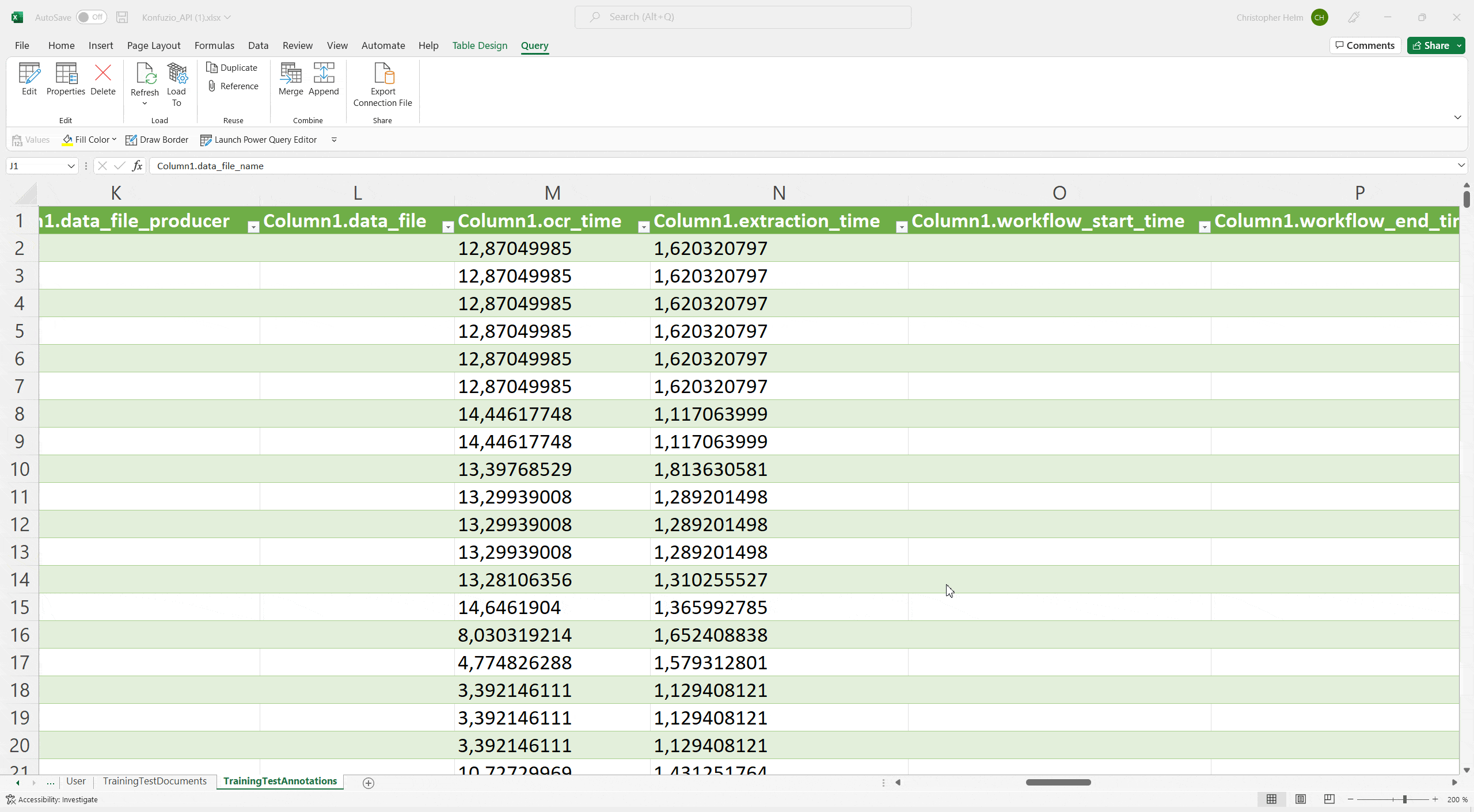Click the Refresh icon in Query ribbon

[145, 84]
